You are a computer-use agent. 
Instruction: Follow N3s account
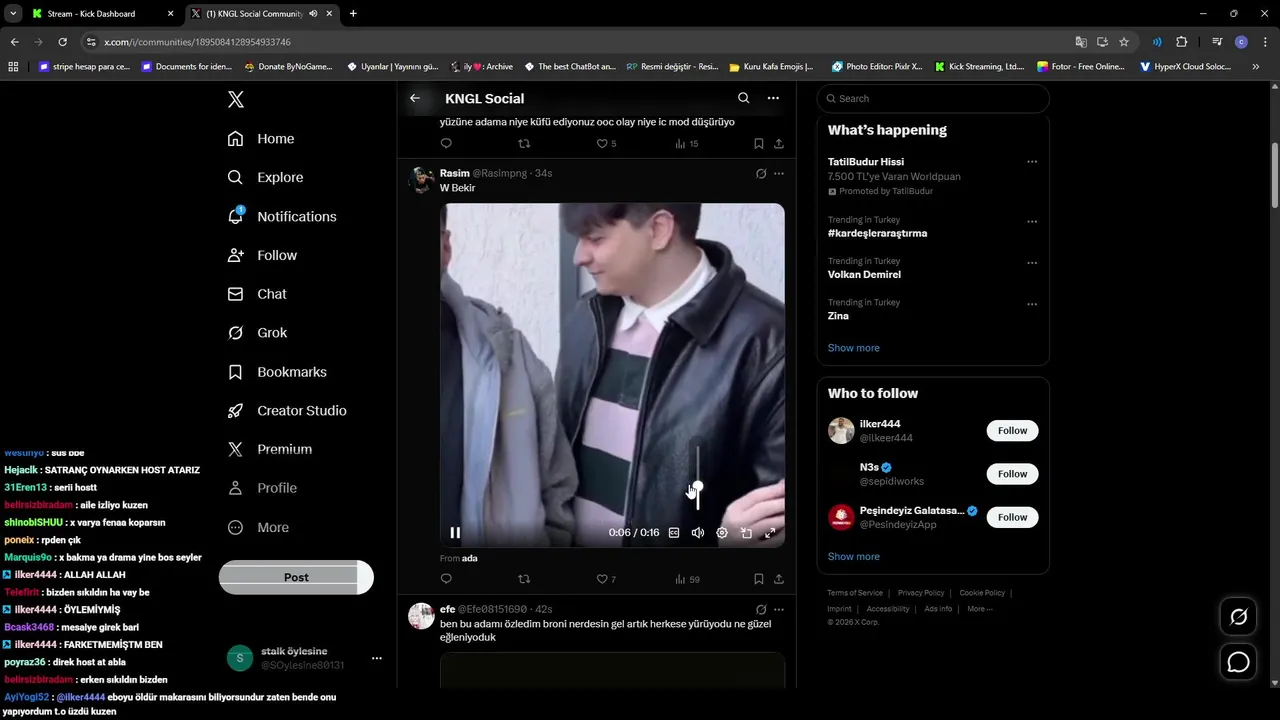[1012, 474]
